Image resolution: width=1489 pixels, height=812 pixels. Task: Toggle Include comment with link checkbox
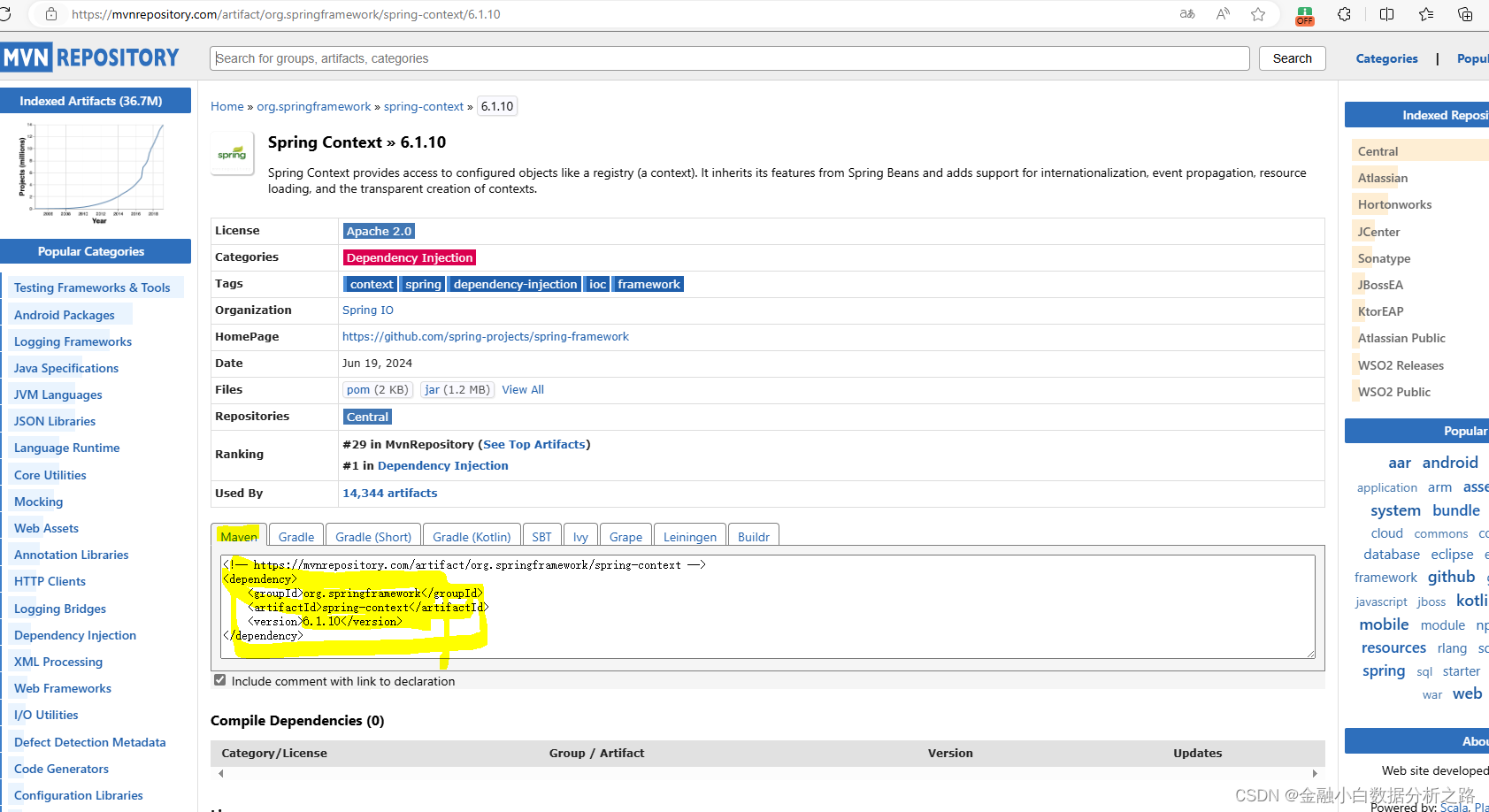coord(219,680)
